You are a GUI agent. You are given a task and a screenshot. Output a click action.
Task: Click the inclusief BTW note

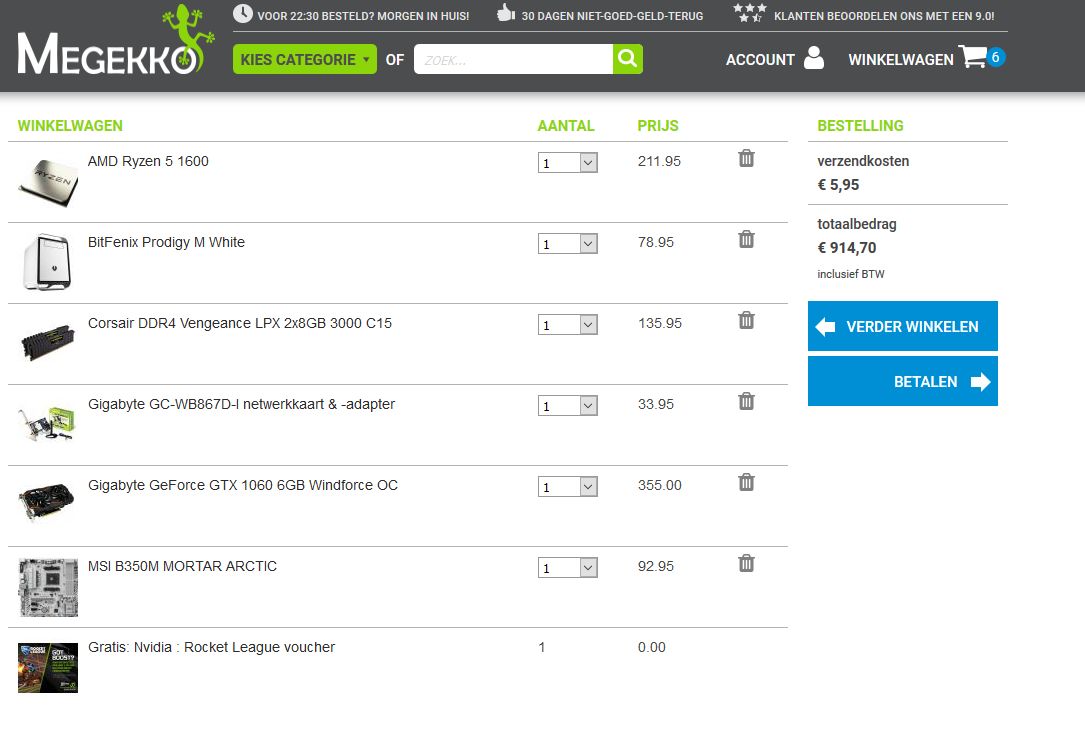[x=850, y=274]
